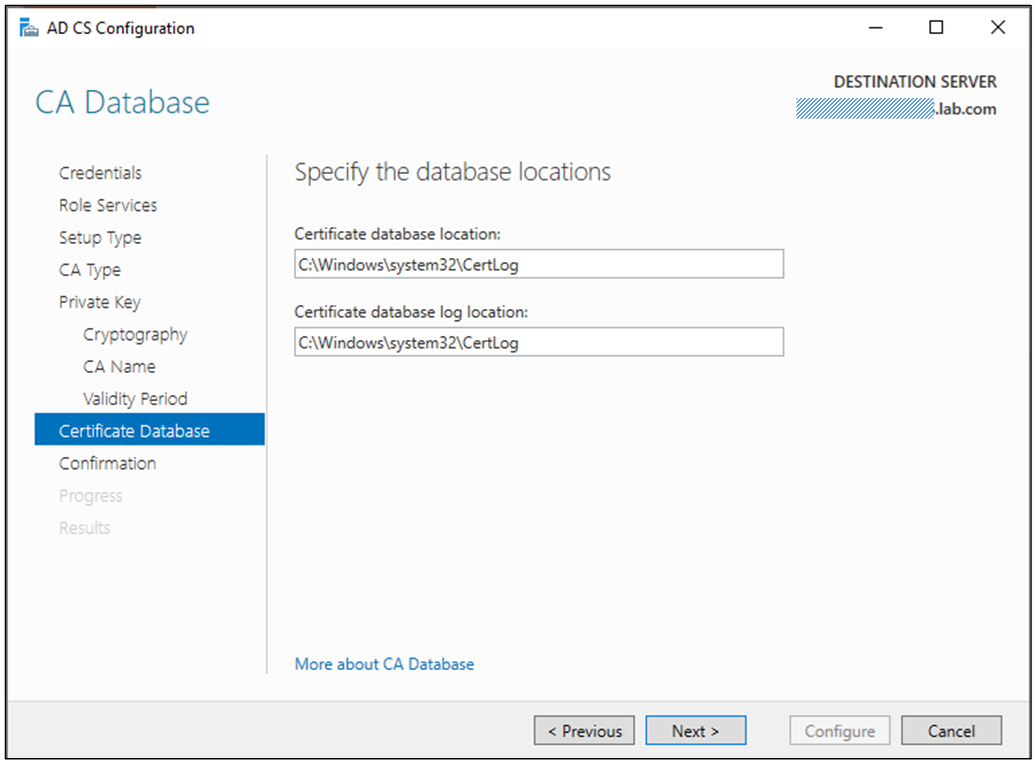The width and height of the screenshot is (1035, 762).
Task: Open the Confirmation step
Action: tap(107, 463)
